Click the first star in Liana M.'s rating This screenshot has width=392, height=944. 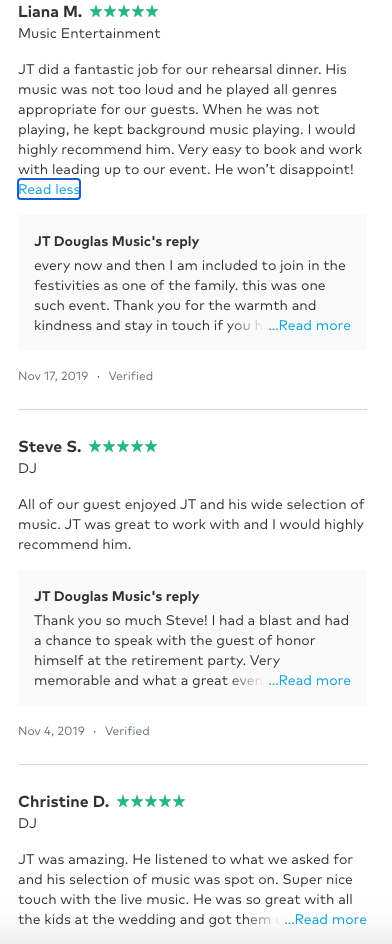pos(96,11)
